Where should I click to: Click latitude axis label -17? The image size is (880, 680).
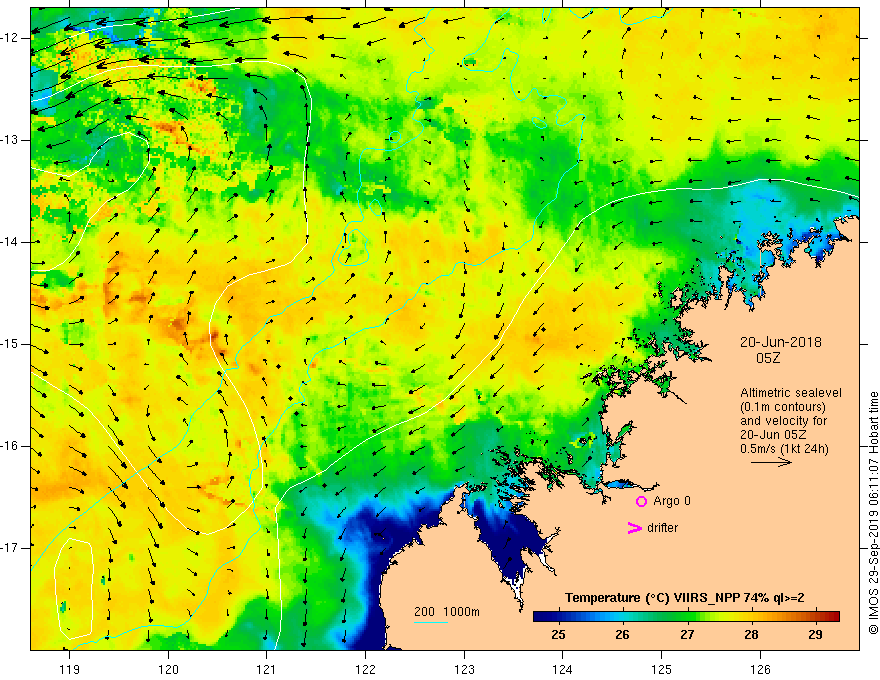[11, 548]
